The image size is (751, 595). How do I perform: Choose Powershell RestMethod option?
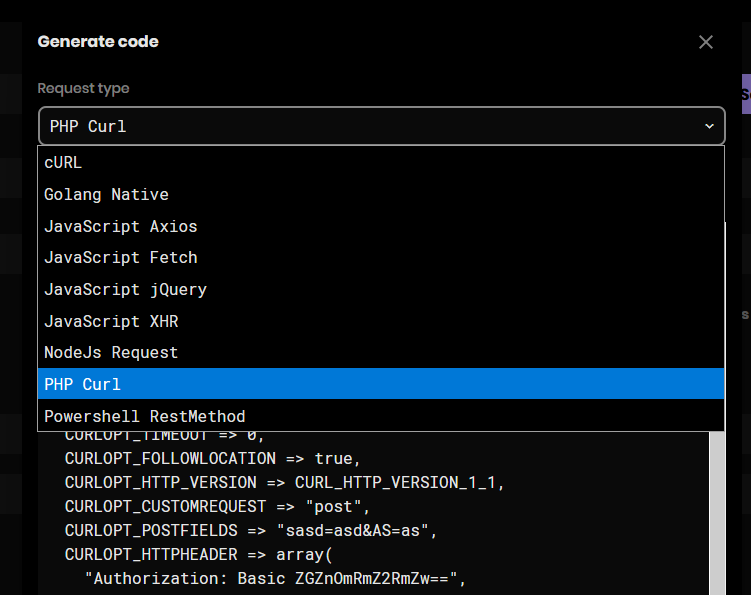[x=381, y=416]
